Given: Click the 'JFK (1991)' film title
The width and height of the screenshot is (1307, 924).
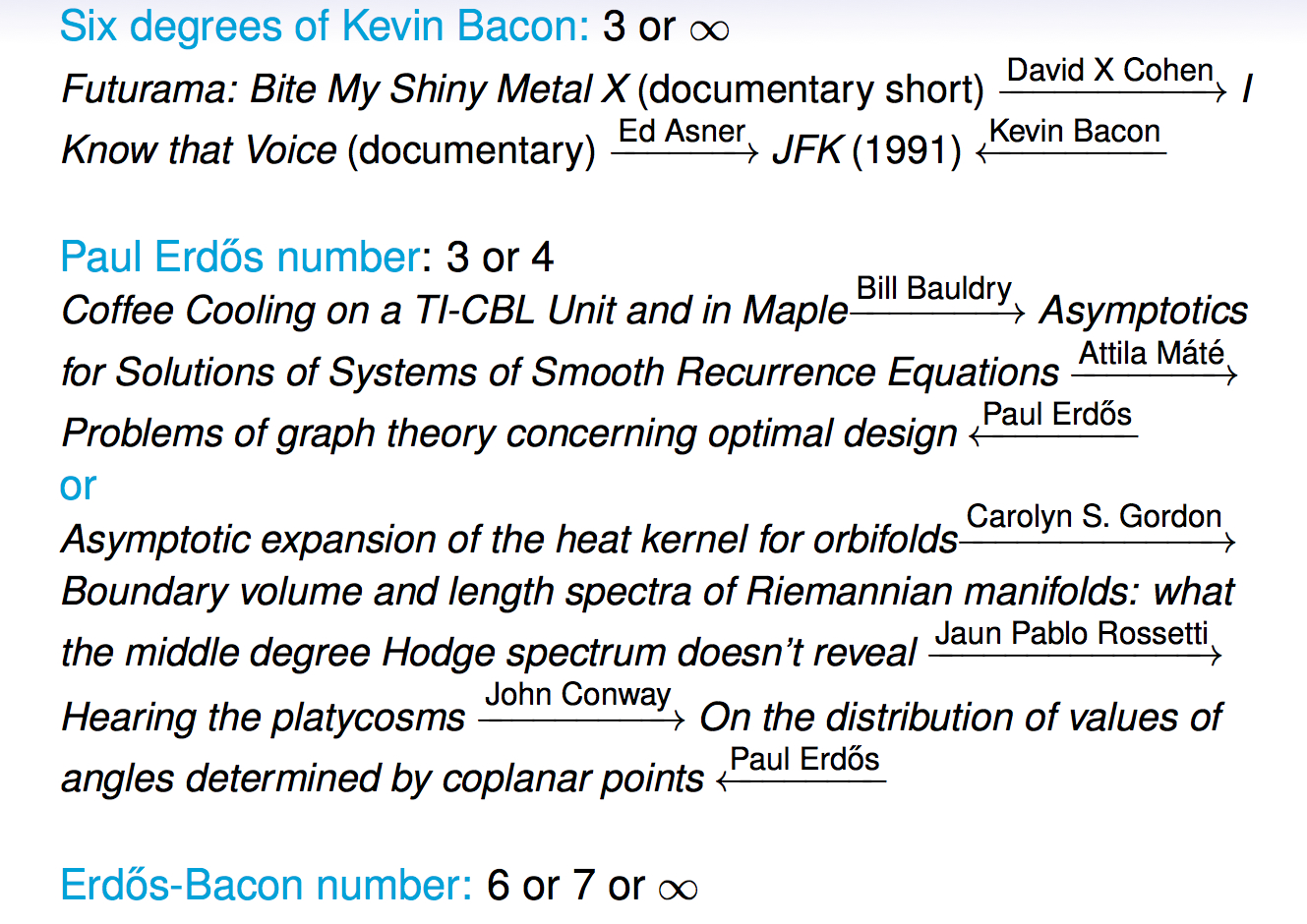Looking at the screenshot, I should [867, 150].
